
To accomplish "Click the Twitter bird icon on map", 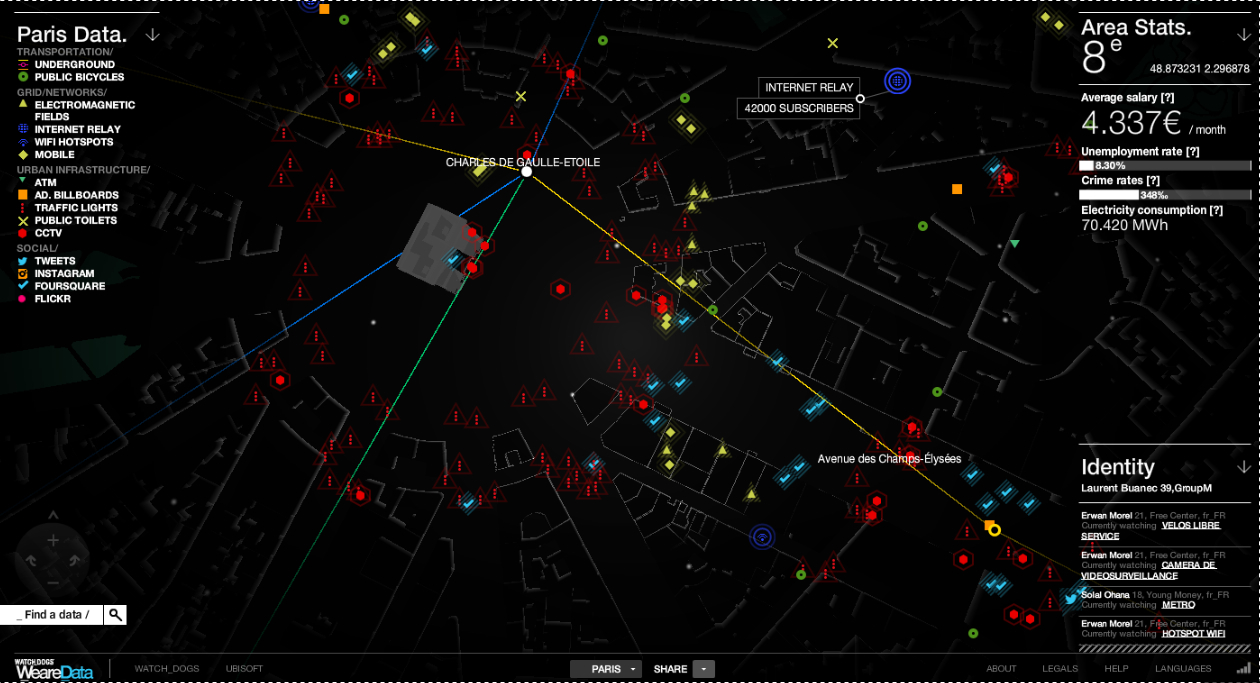I will point(1070,599).
